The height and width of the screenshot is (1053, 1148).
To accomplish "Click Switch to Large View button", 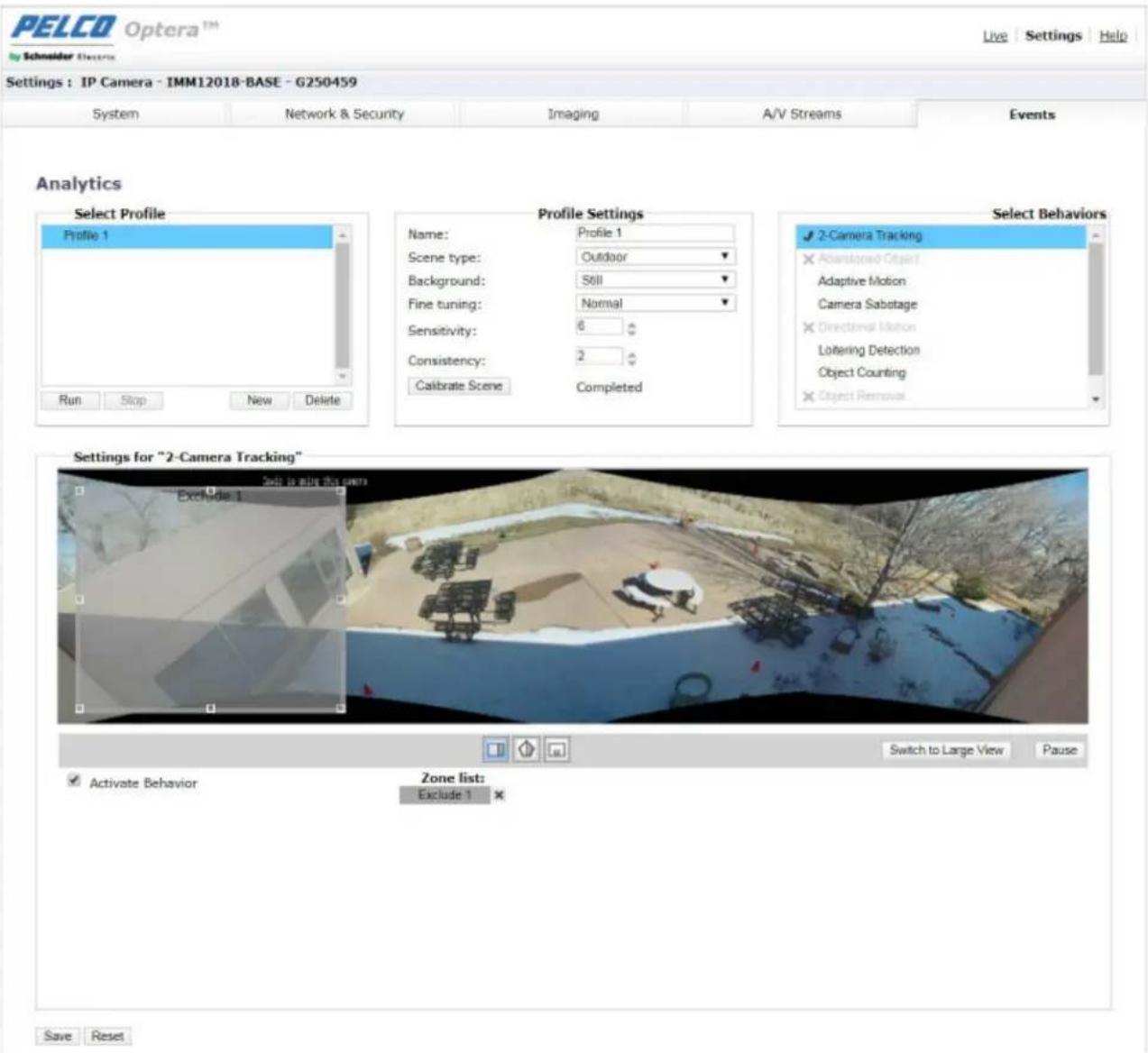I will click(x=946, y=750).
